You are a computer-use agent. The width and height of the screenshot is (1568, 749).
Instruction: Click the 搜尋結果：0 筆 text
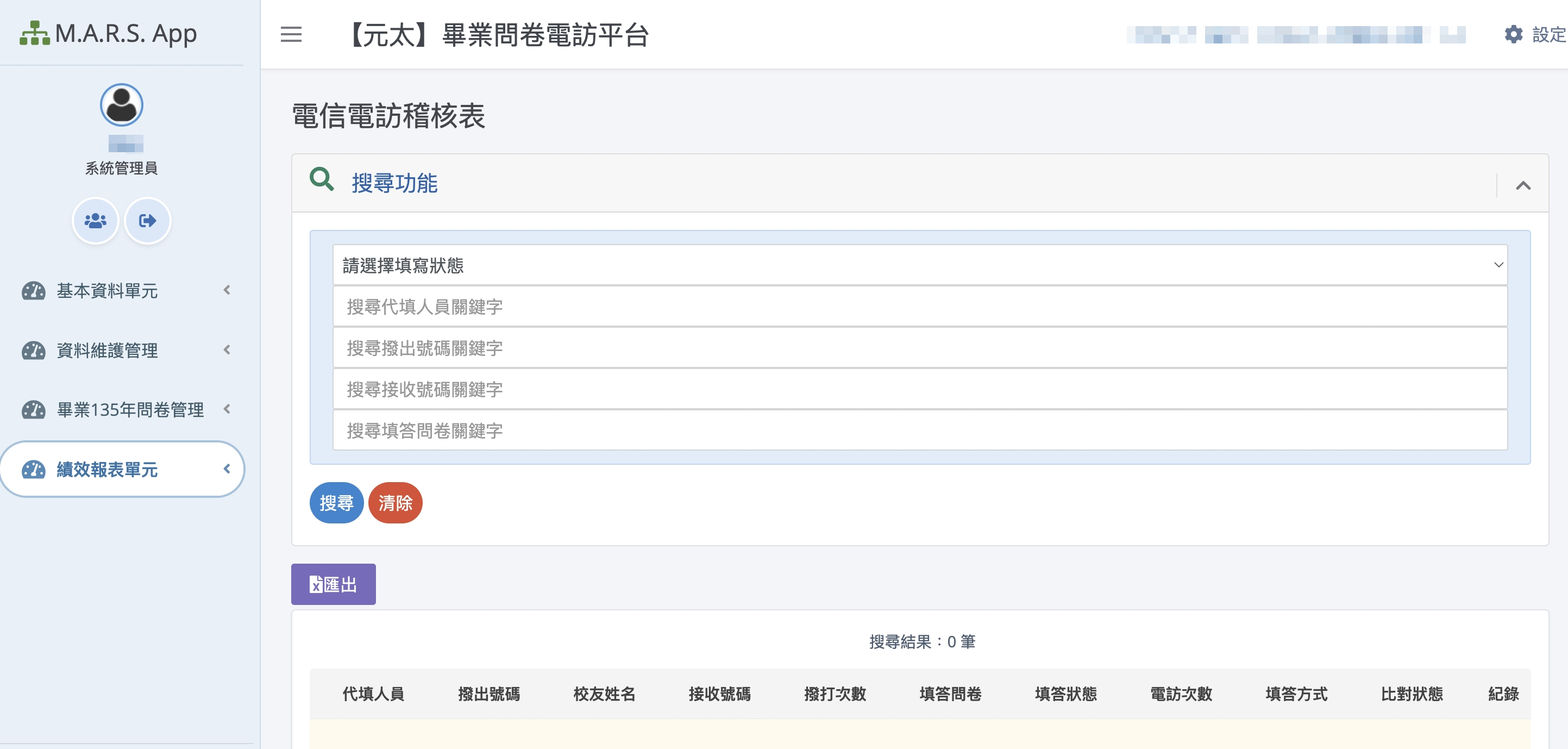tap(921, 641)
